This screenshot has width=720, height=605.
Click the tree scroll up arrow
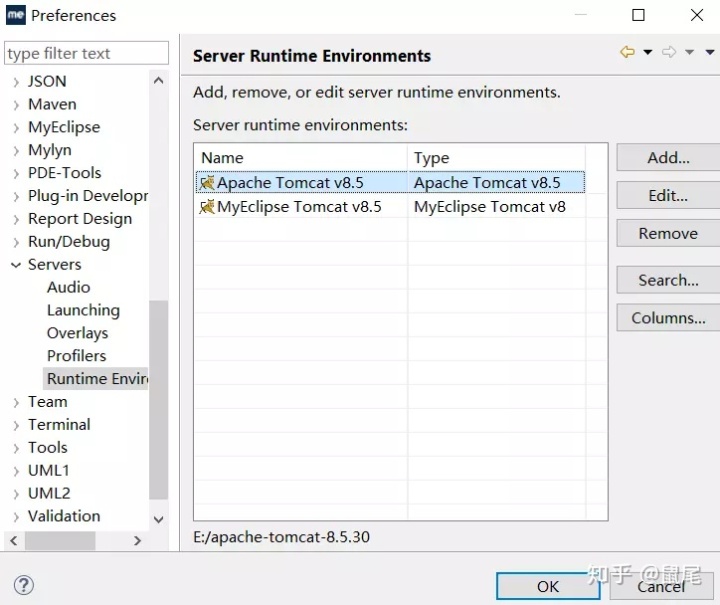pyautogui.click(x=158, y=81)
